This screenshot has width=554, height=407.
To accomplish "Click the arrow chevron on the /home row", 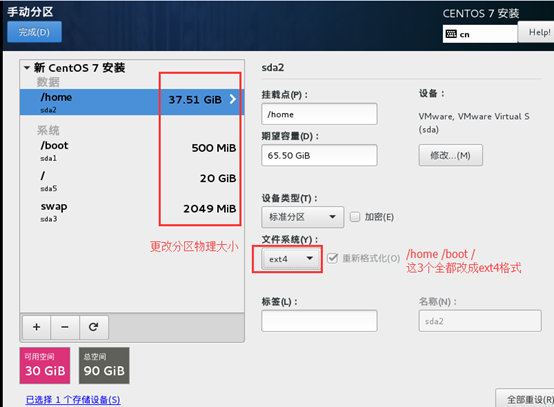I will tap(232, 99).
